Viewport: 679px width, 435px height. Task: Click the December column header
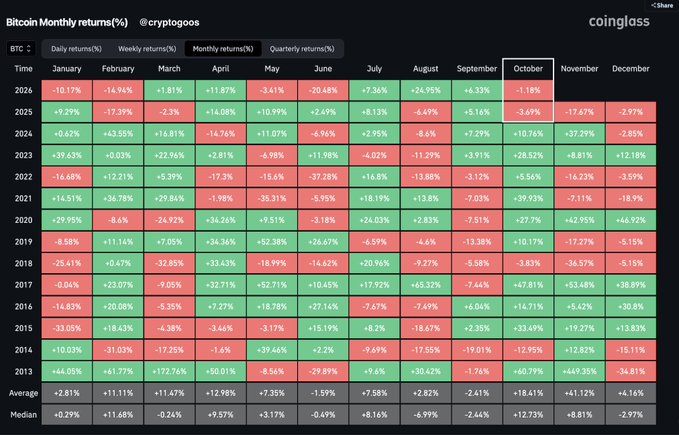[x=630, y=68]
